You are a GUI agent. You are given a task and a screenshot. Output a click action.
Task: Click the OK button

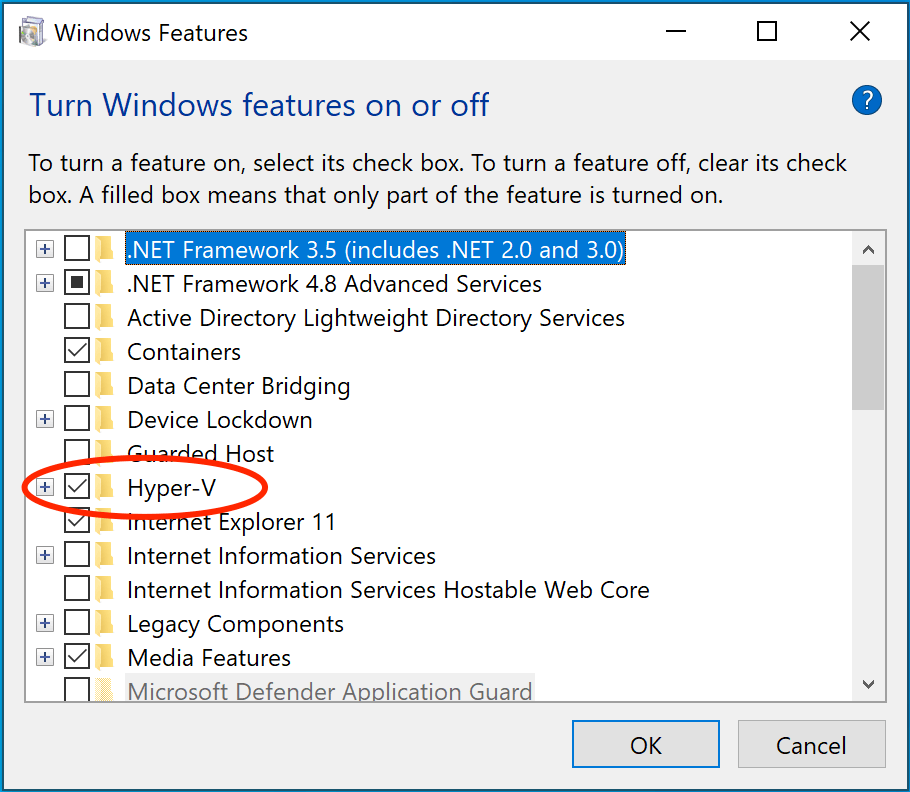tap(645, 744)
